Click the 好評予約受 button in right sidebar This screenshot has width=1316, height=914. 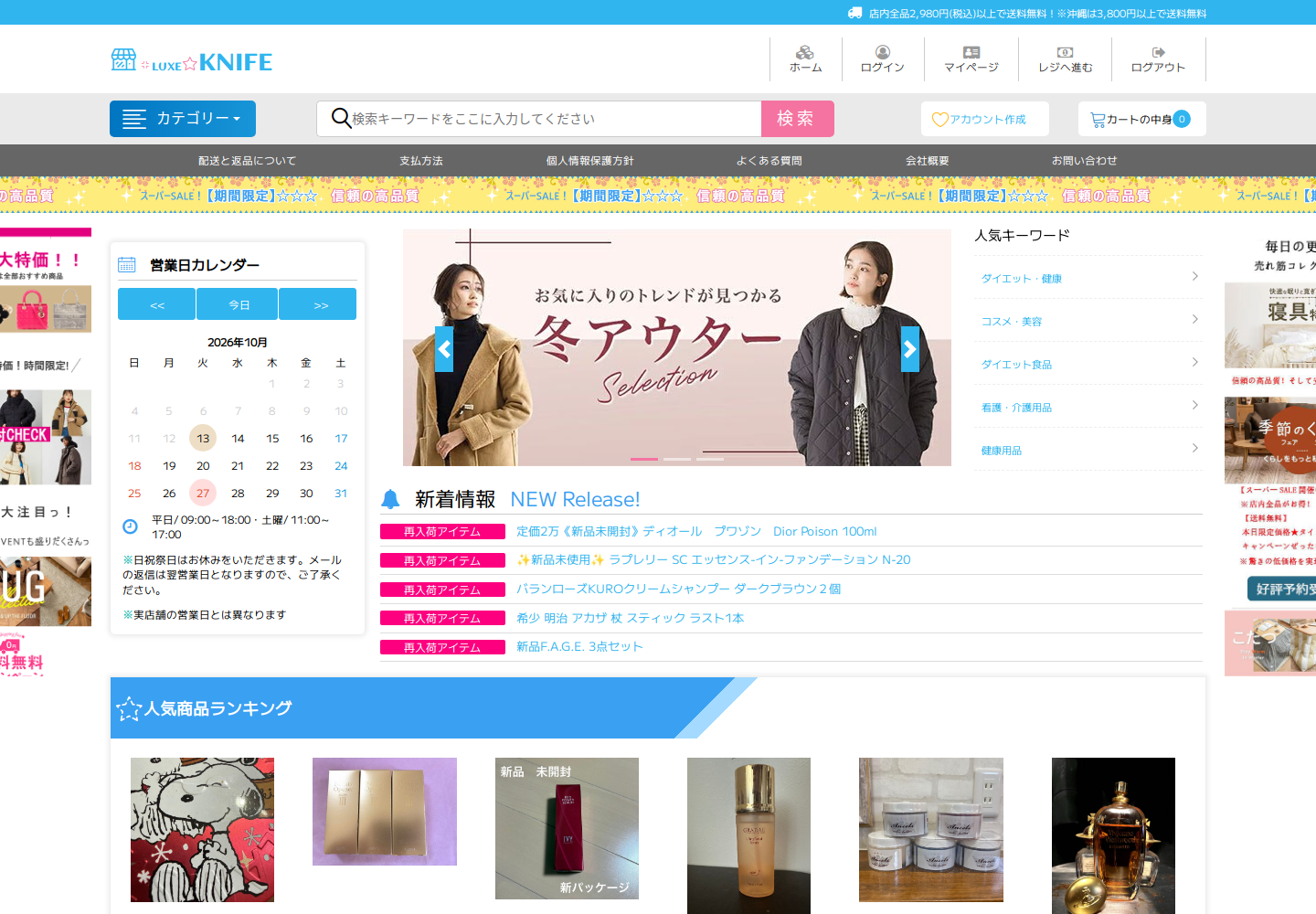(x=1282, y=589)
